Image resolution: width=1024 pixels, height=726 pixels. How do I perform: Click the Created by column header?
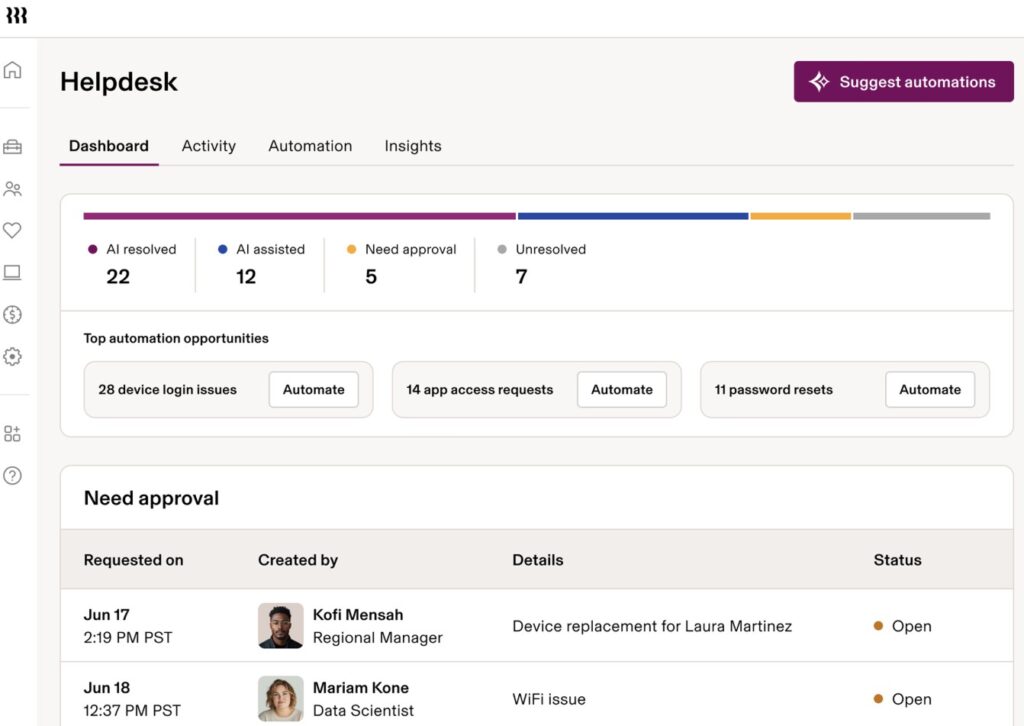click(298, 560)
